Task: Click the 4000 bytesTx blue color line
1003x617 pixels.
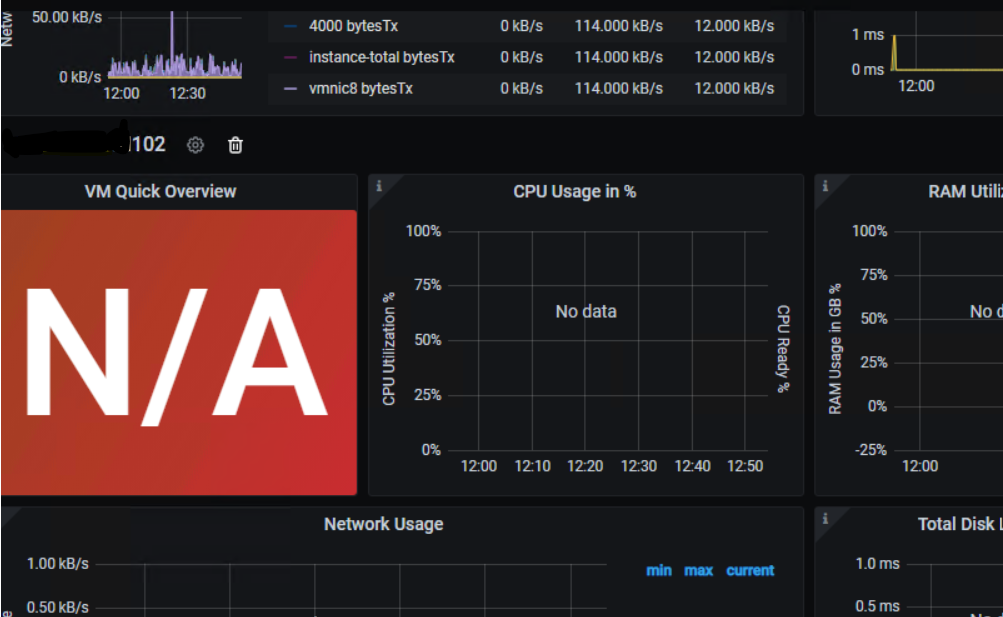Action: click(x=290, y=26)
